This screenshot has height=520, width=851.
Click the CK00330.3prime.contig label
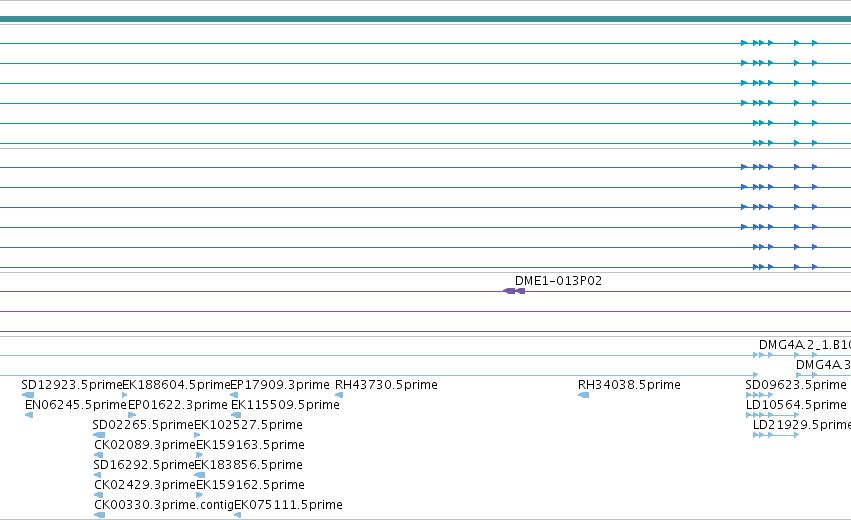tap(163, 505)
